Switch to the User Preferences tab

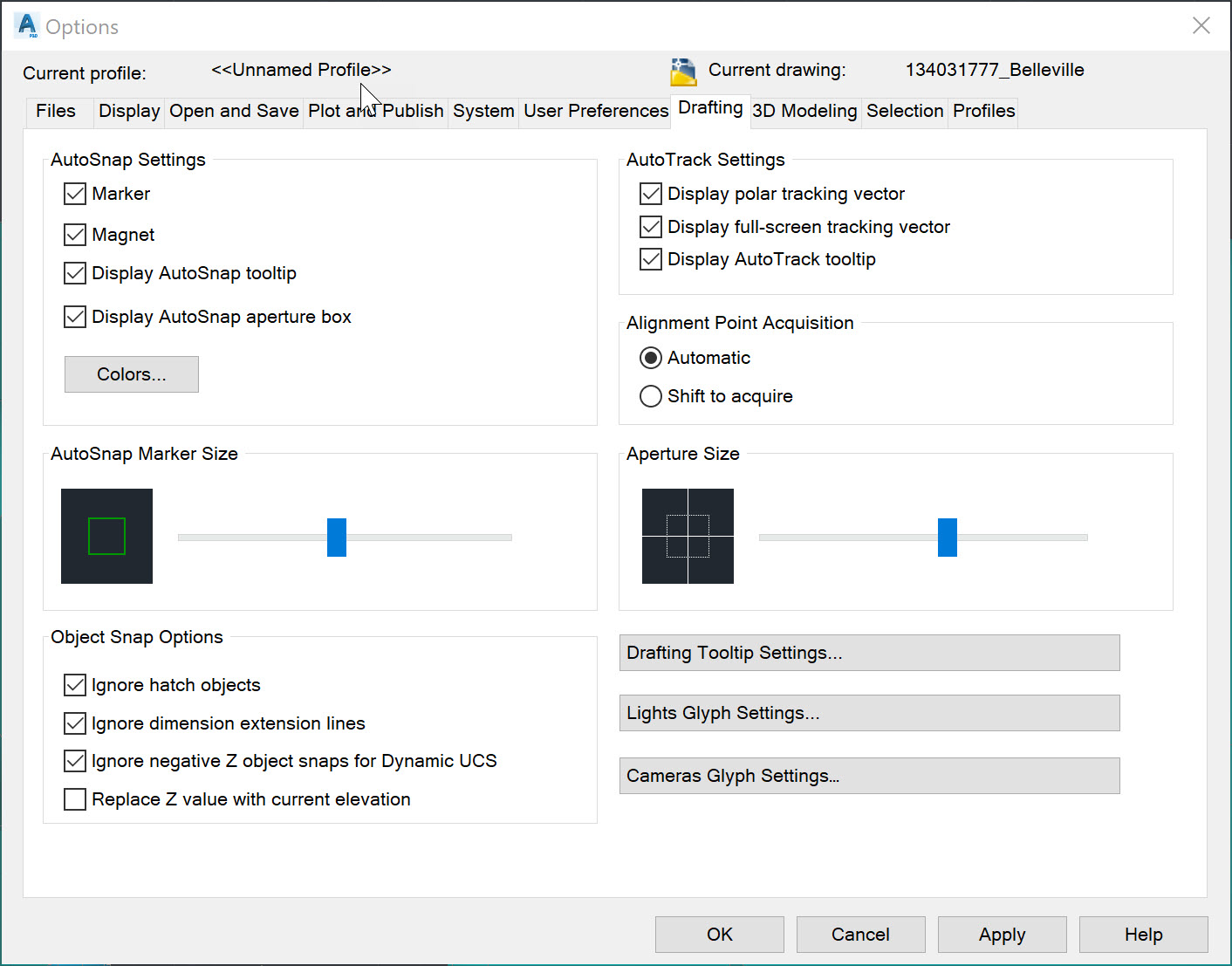[x=595, y=111]
